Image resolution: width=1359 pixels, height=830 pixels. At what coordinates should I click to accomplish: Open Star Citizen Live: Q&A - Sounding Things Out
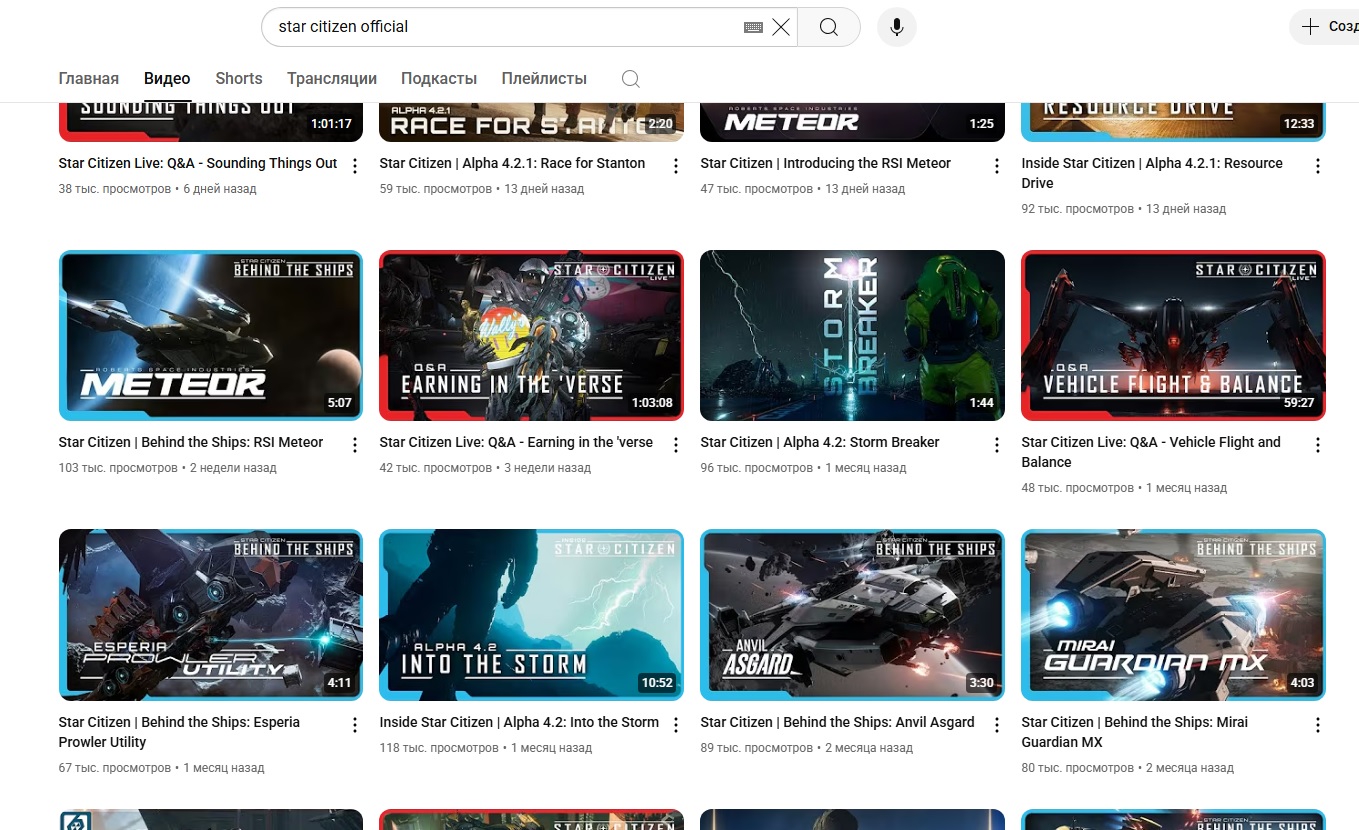[198, 163]
